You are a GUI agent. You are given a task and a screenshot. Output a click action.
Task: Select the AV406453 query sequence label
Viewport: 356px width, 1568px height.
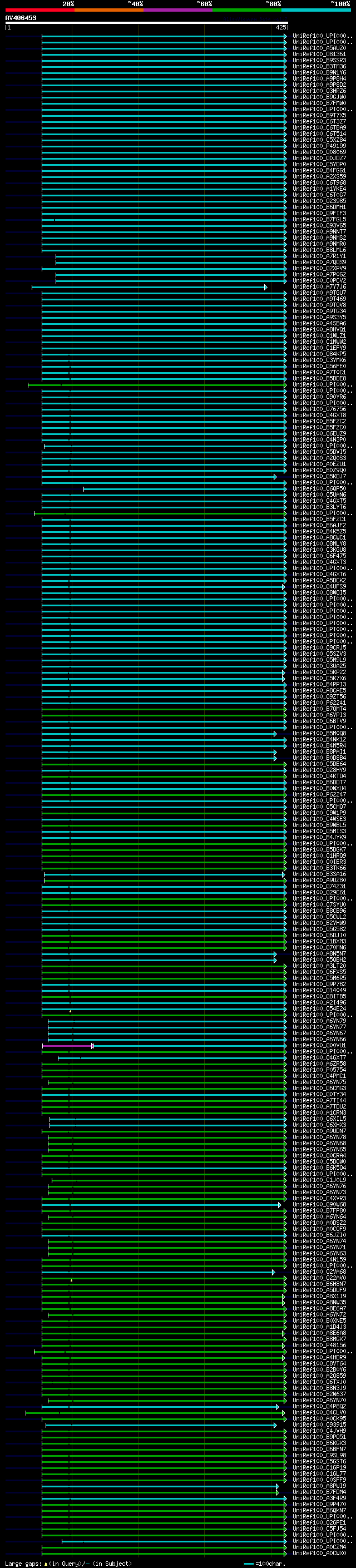[x=21, y=18]
